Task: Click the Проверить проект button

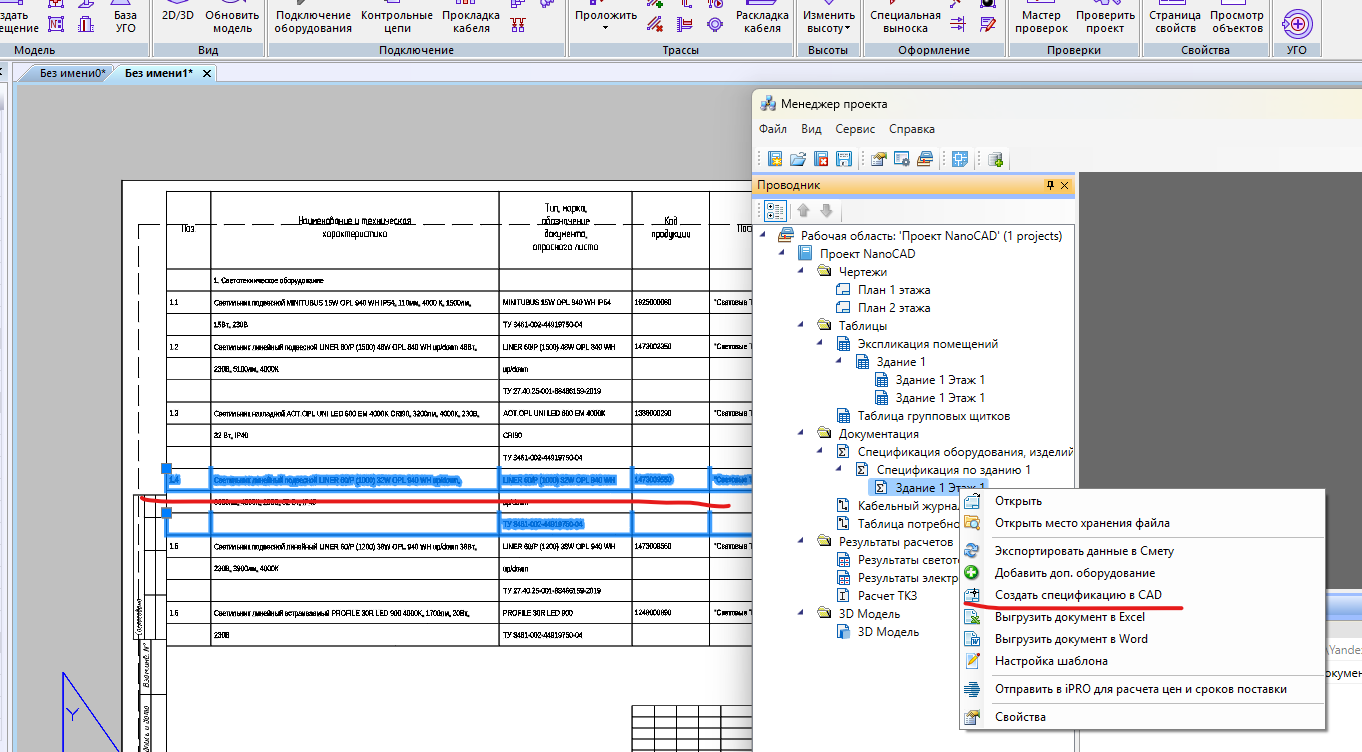Action: click(1105, 21)
